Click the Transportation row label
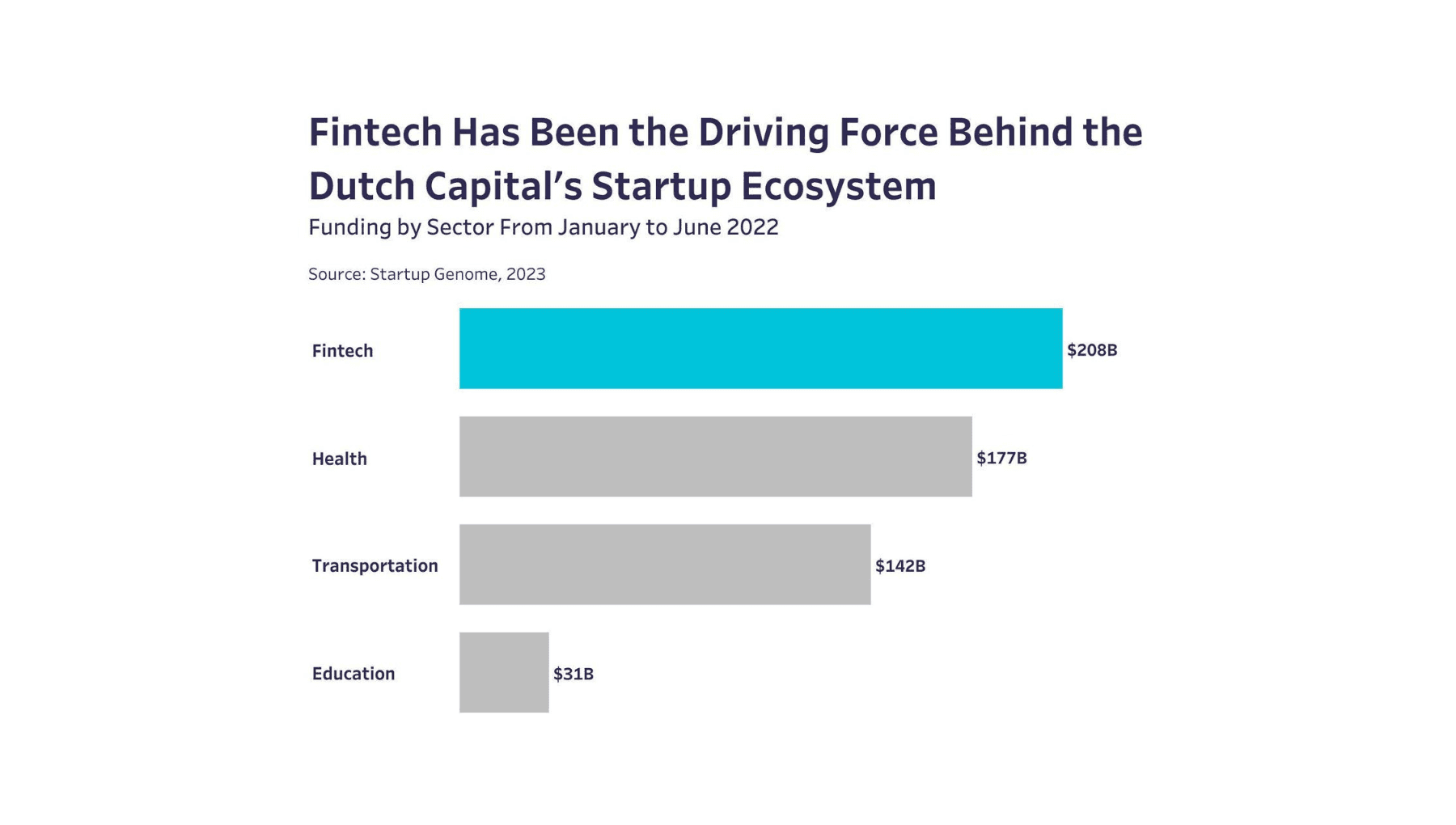 click(x=375, y=566)
